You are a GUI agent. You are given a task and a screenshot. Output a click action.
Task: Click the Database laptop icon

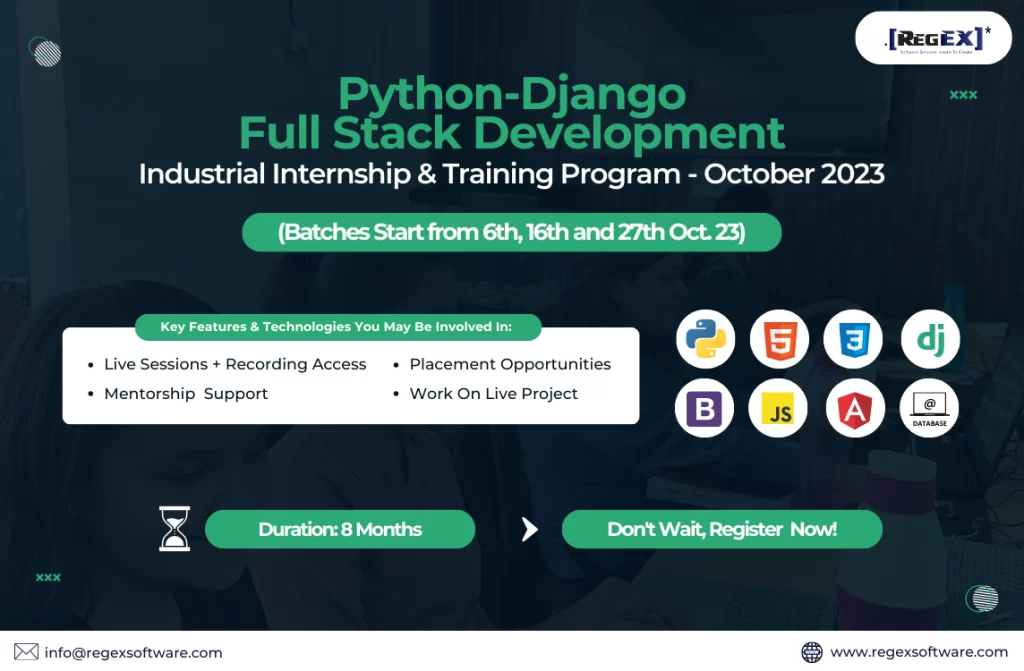[929, 408]
